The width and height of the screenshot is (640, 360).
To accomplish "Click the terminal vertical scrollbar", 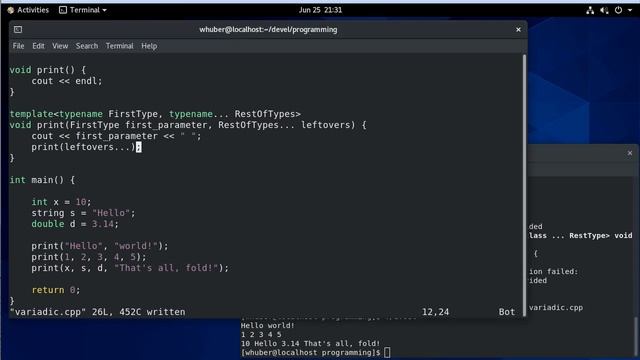I will tap(524, 186).
